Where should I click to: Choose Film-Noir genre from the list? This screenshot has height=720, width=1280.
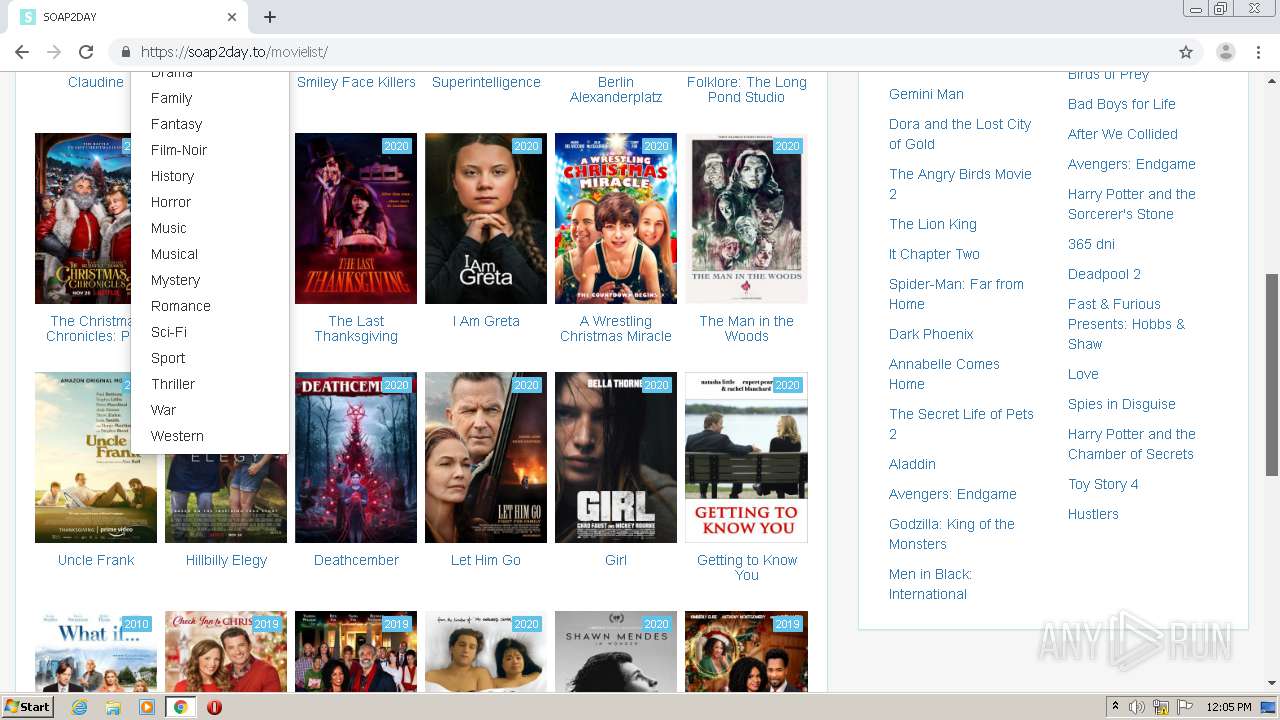coord(179,150)
